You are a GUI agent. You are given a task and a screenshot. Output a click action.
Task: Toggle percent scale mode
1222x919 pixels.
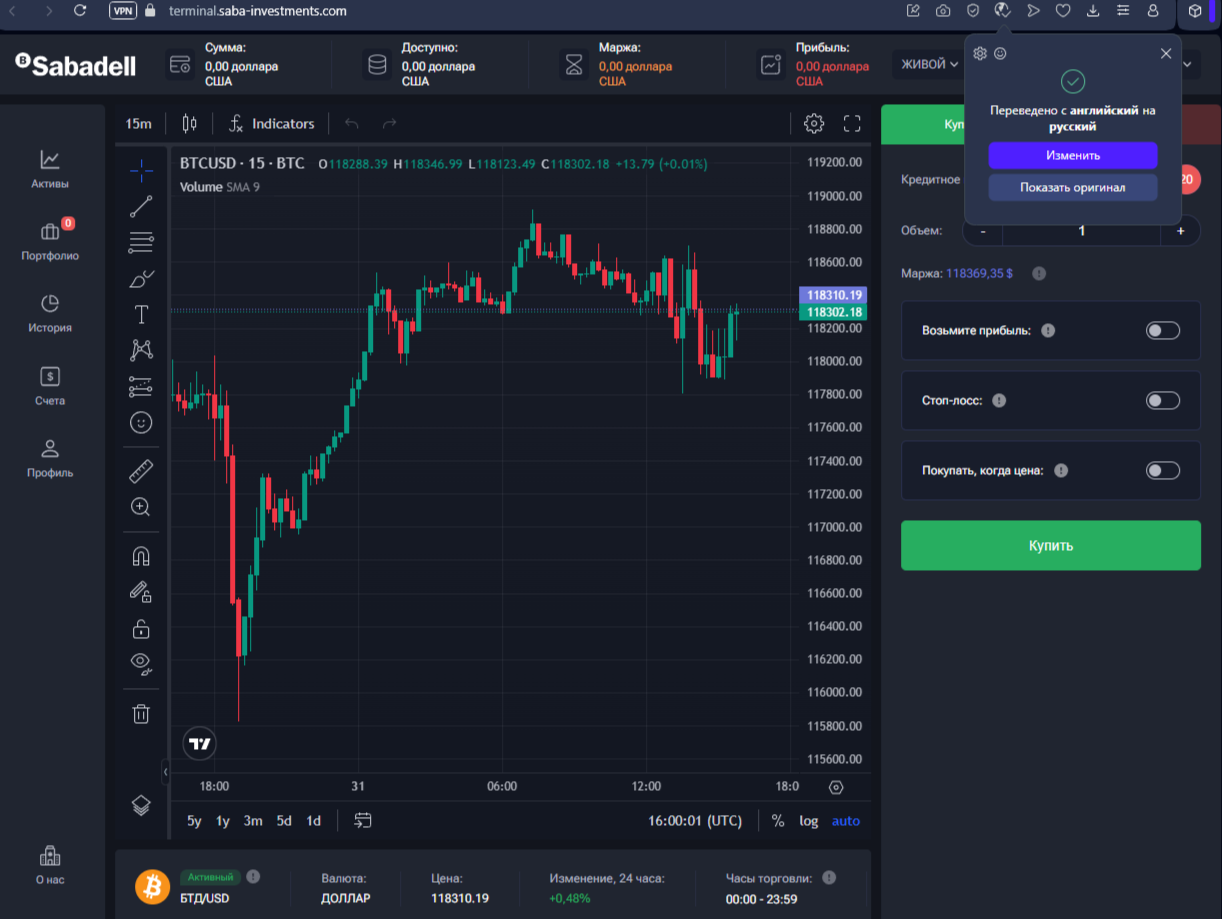point(778,821)
